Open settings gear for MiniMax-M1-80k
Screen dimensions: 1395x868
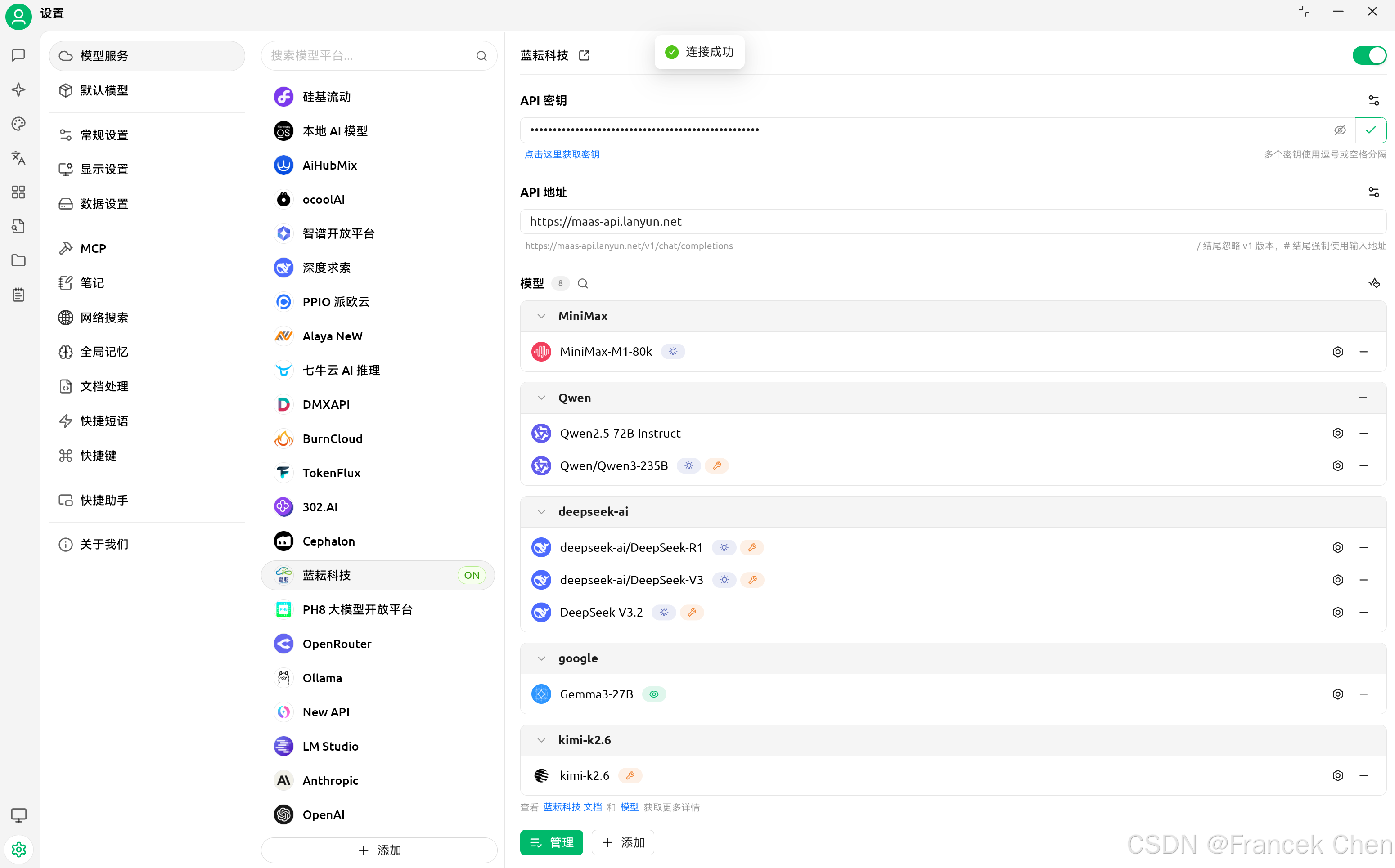[1337, 352]
